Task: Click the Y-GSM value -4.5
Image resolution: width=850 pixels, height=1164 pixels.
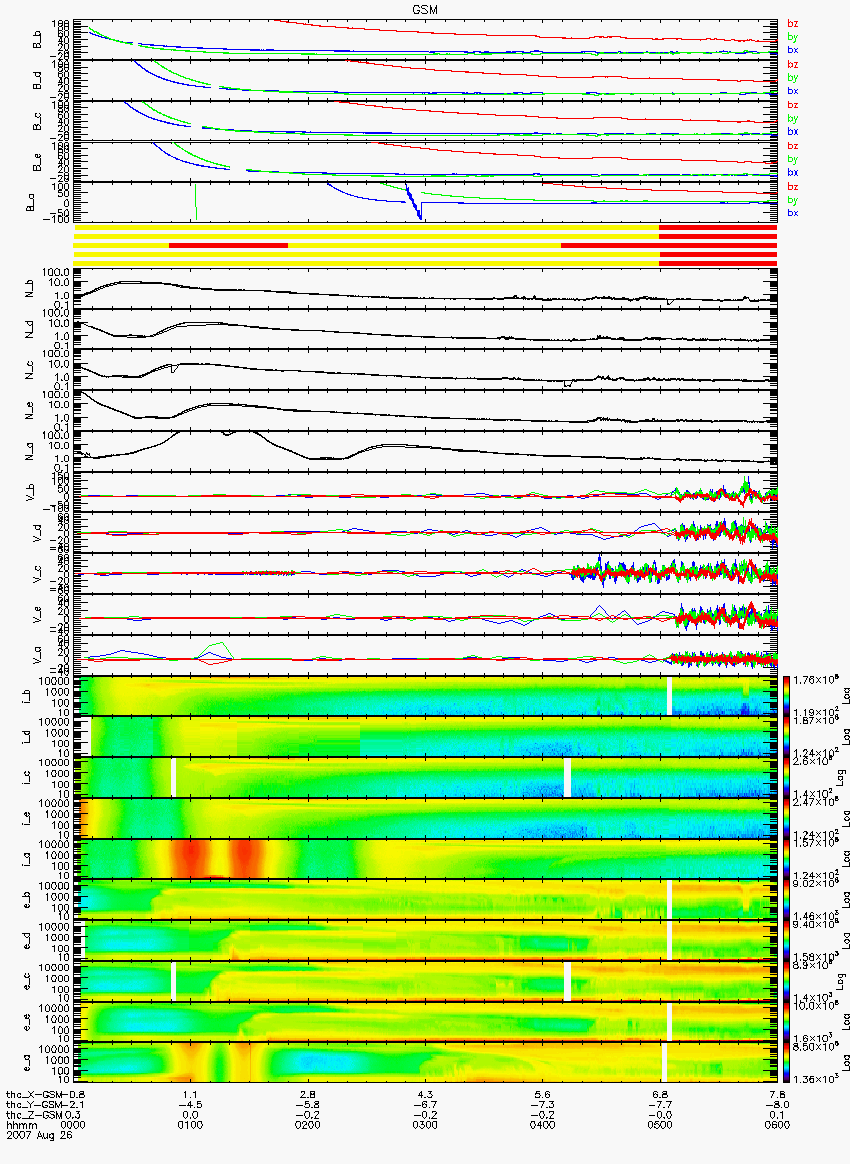Action: tap(190, 1104)
